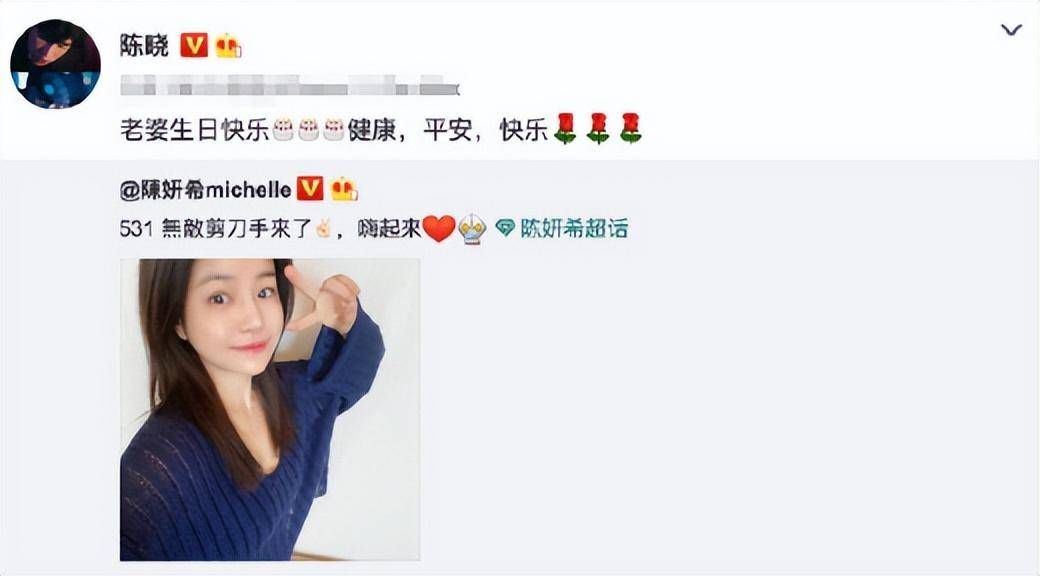The height and width of the screenshot is (576, 1040).
Task: Open the selfie photo thumbnail
Action: click(x=270, y=409)
